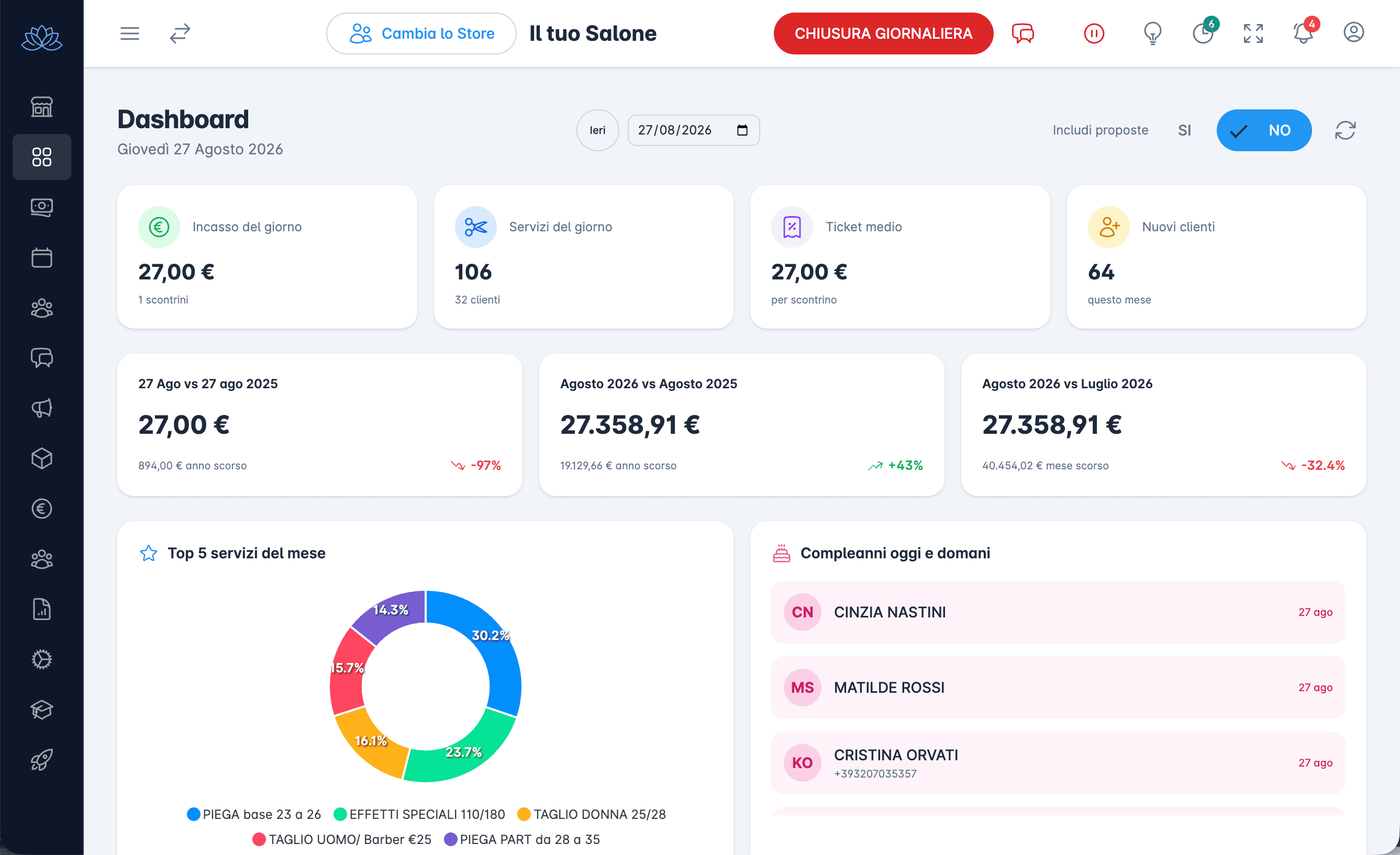Click the KO avatar for Cristina Orvati
The width and height of the screenshot is (1400, 855).
click(x=802, y=763)
